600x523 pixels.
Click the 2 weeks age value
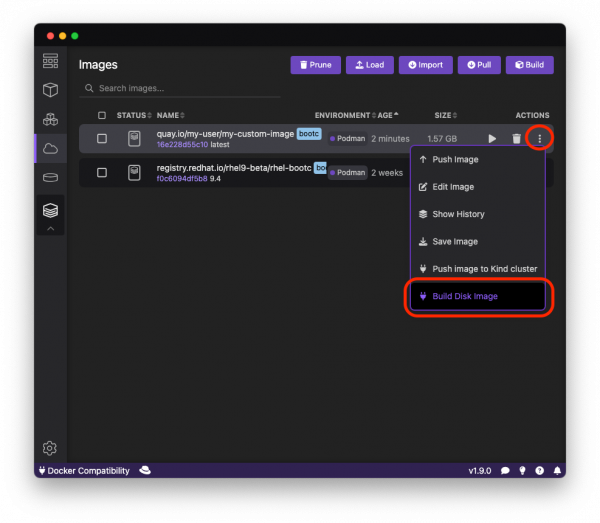[x=387, y=173]
